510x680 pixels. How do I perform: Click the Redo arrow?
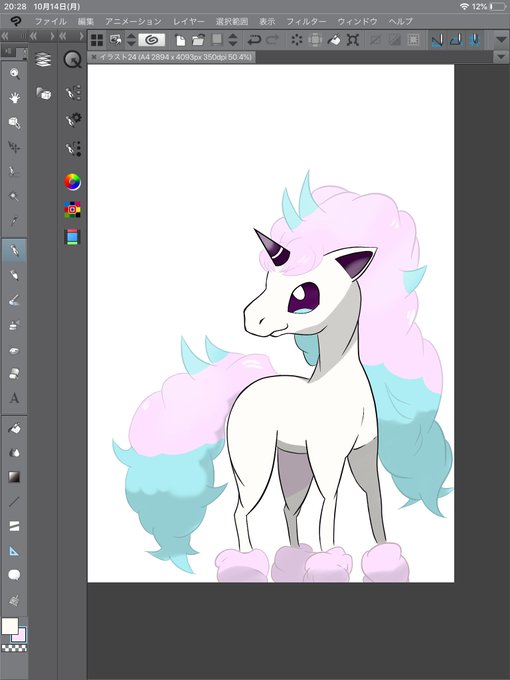pos(272,40)
